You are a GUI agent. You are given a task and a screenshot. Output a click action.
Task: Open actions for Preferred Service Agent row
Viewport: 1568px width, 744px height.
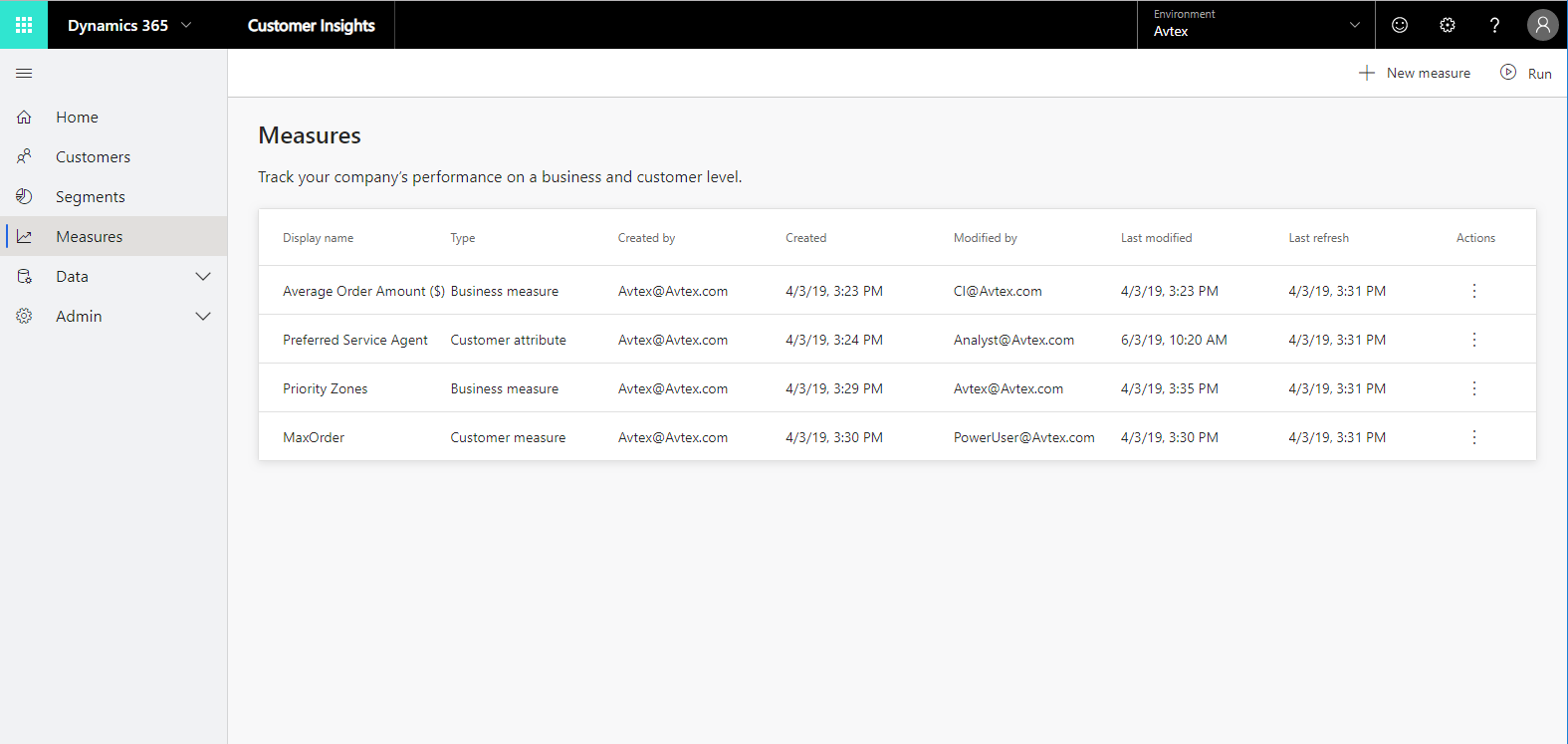coord(1474,340)
